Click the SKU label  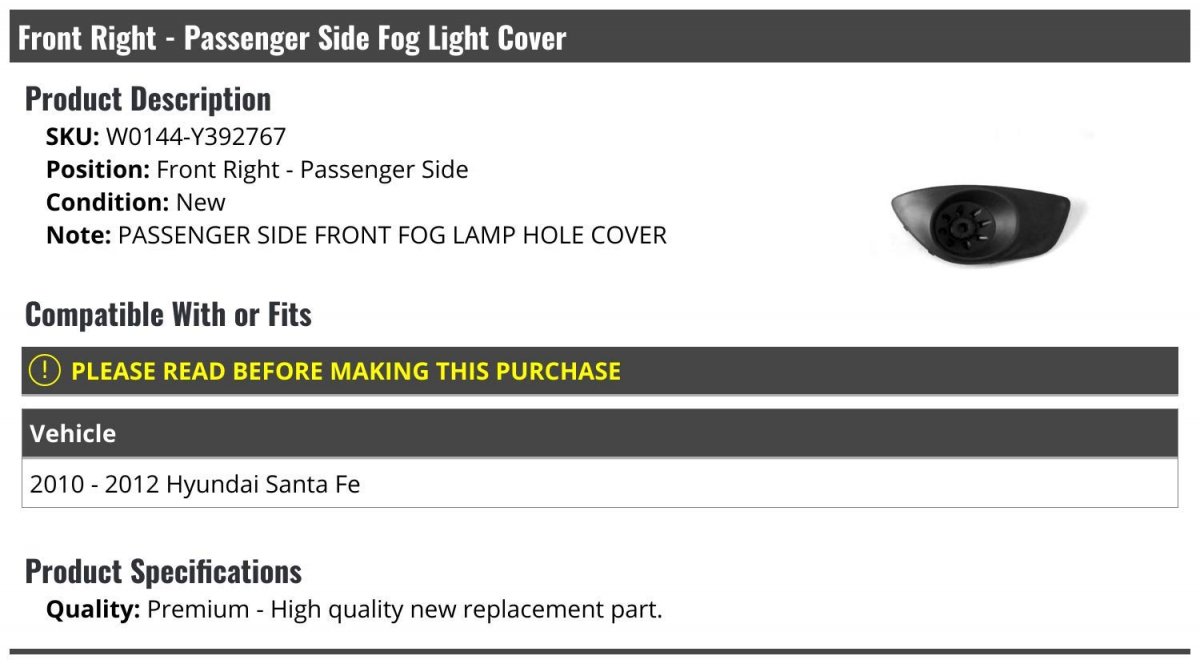(x=72, y=137)
